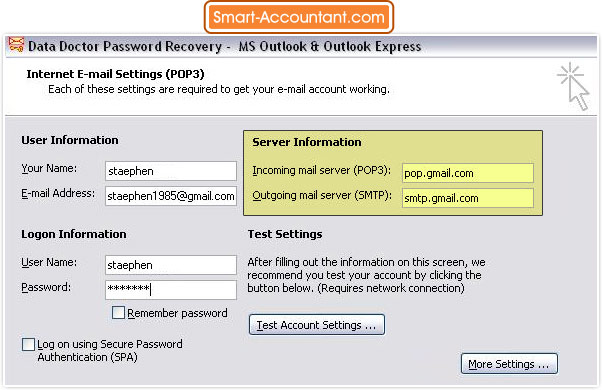
Task: Click the cursor wizard icon in the header
Action: point(573,86)
